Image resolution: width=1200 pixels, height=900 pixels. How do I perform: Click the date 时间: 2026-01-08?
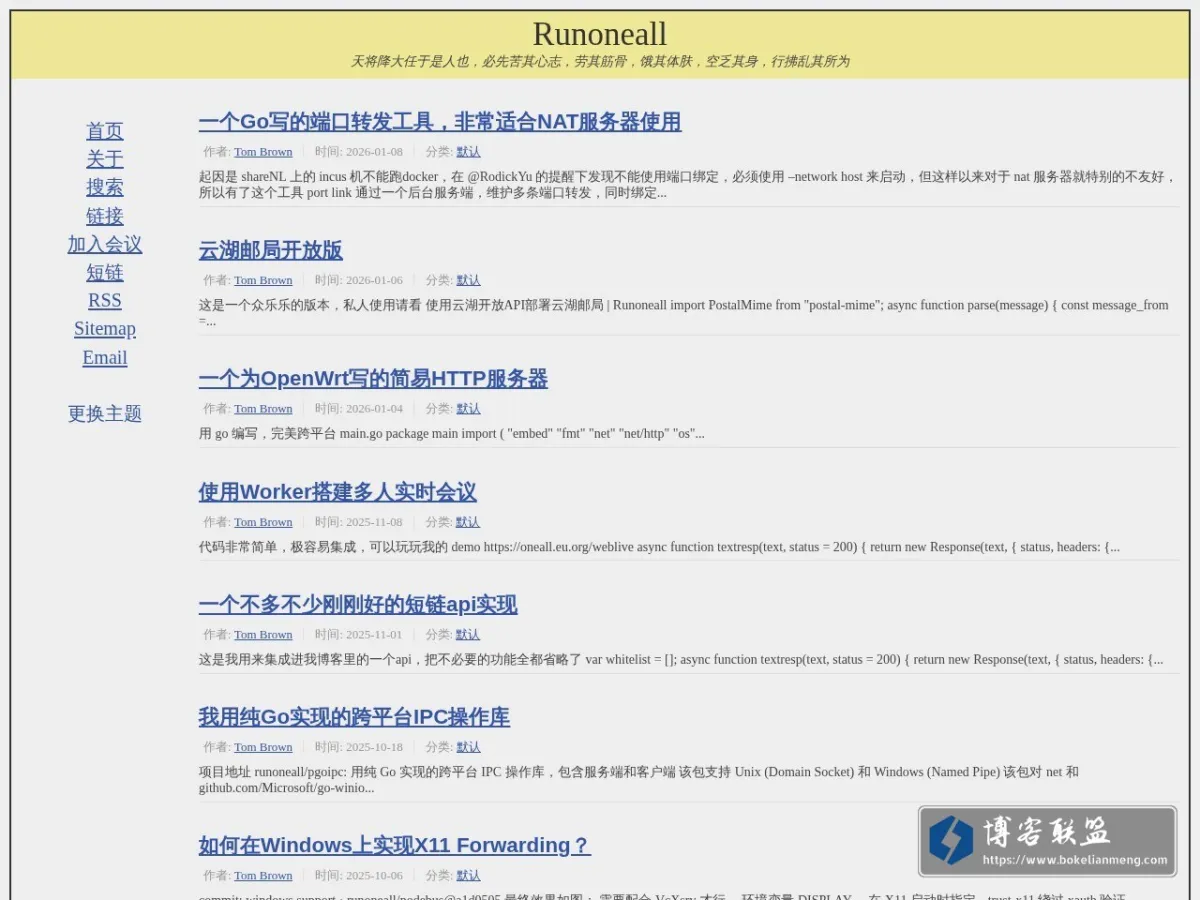(x=359, y=152)
